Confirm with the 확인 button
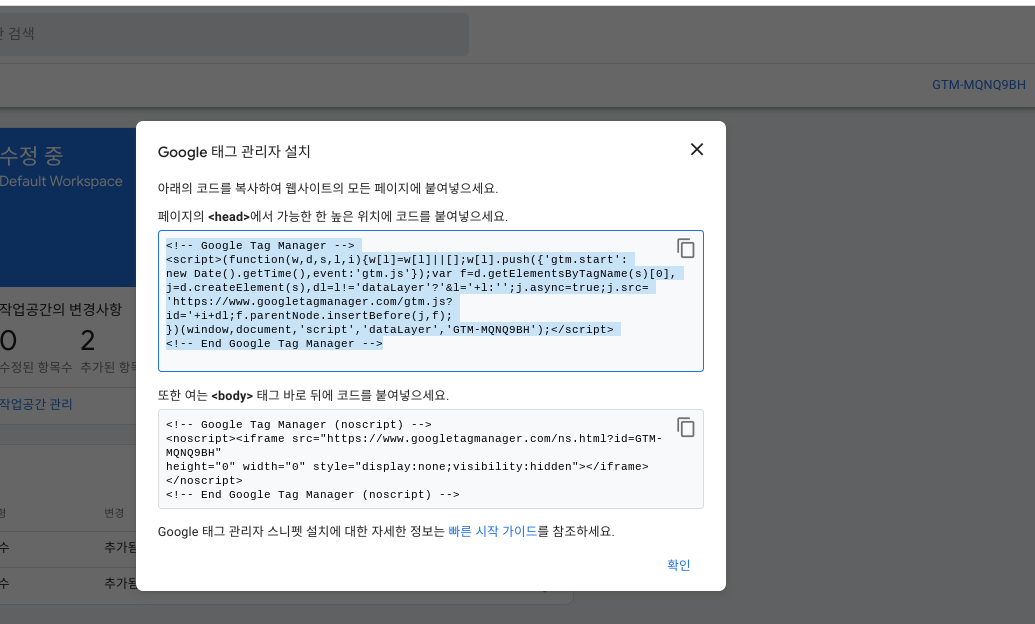The image size is (1035, 624). coord(678,565)
